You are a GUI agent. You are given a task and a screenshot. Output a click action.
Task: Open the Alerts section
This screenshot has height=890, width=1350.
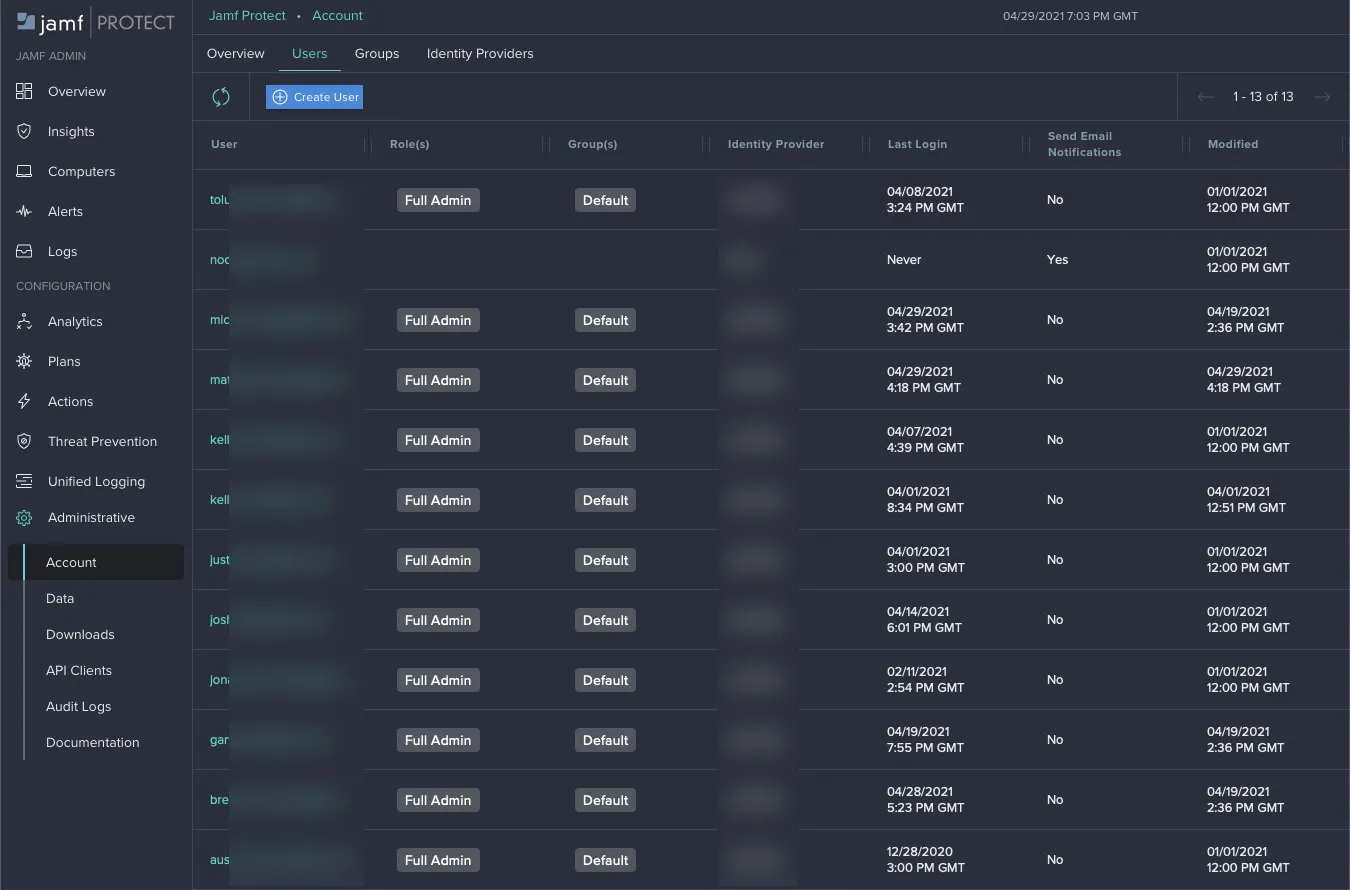tap(24, 211)
